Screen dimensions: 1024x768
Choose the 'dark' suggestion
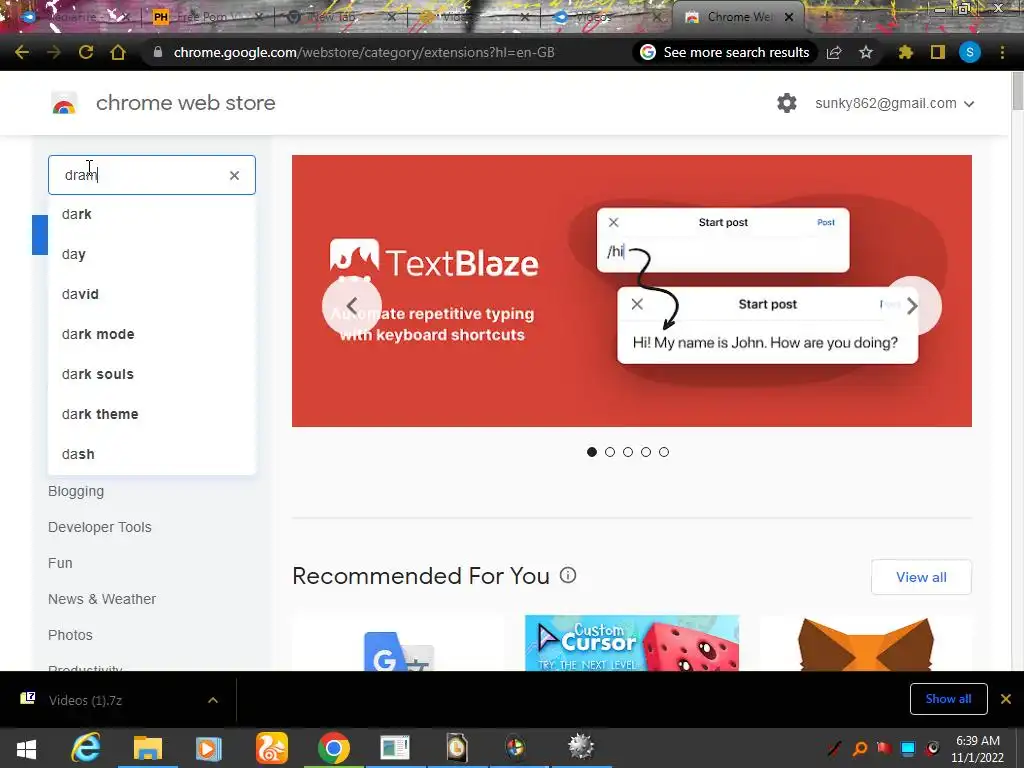[152, 214]
